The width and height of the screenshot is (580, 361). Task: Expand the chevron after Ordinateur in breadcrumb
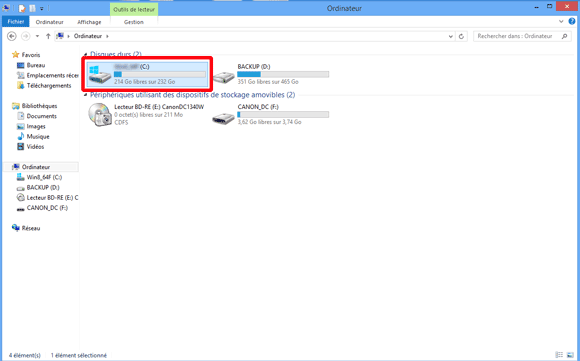(x=107, y=36)
